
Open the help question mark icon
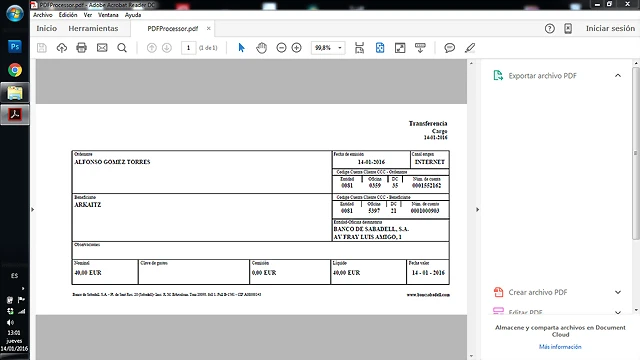[x=550, y=29]
